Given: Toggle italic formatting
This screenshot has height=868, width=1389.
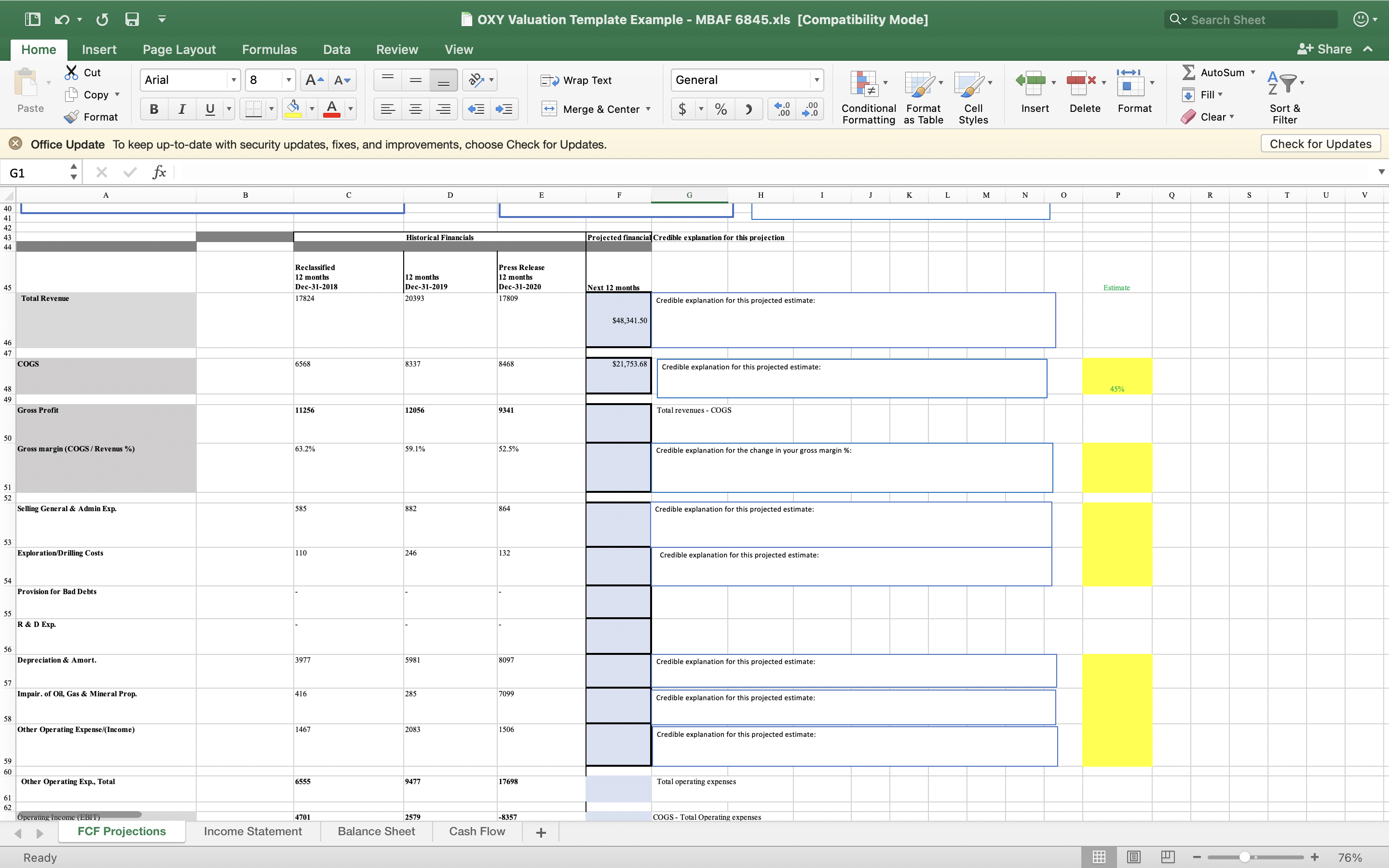Looking at the screenshot, I should pyautogui.click(x=182, y=109).
